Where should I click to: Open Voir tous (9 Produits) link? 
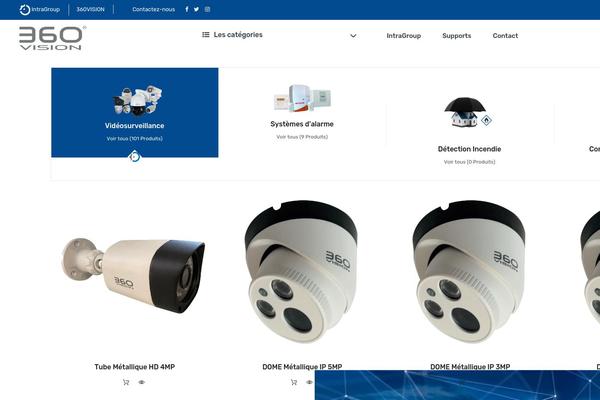302,137
